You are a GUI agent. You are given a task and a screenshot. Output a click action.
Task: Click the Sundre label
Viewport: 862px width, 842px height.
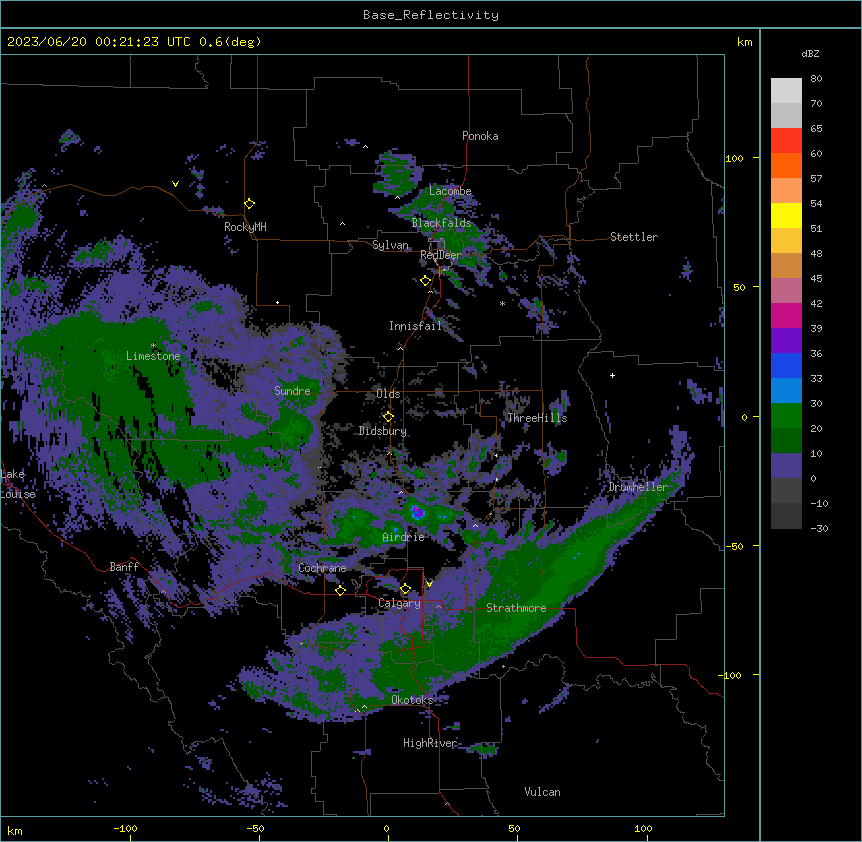292,391
